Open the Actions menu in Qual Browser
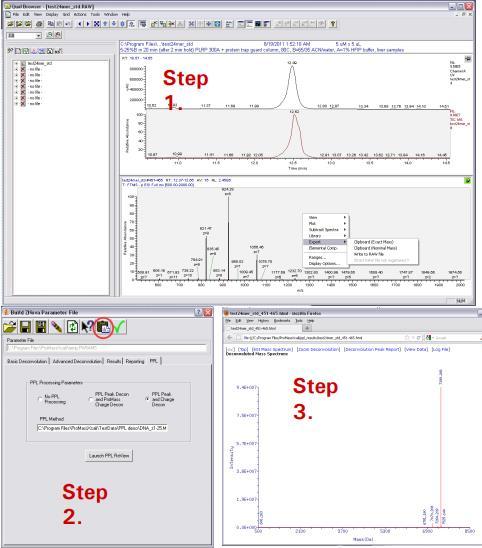The height and width of the screenshot is (548, 482). click(x=80, y=14)
